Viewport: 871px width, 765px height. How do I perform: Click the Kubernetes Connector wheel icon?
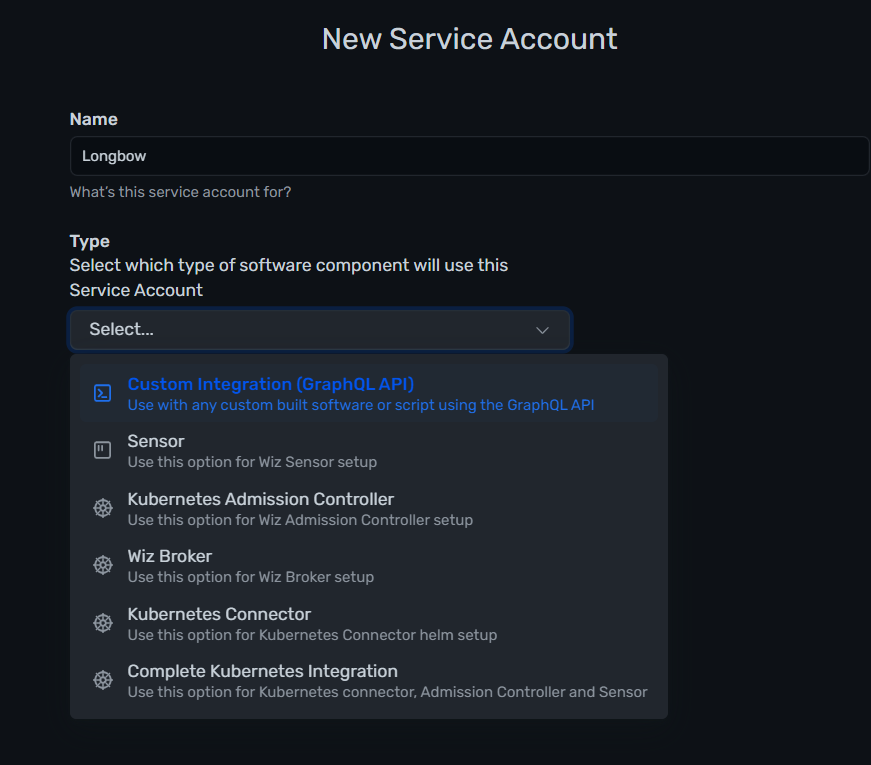(x=103, y=623)
